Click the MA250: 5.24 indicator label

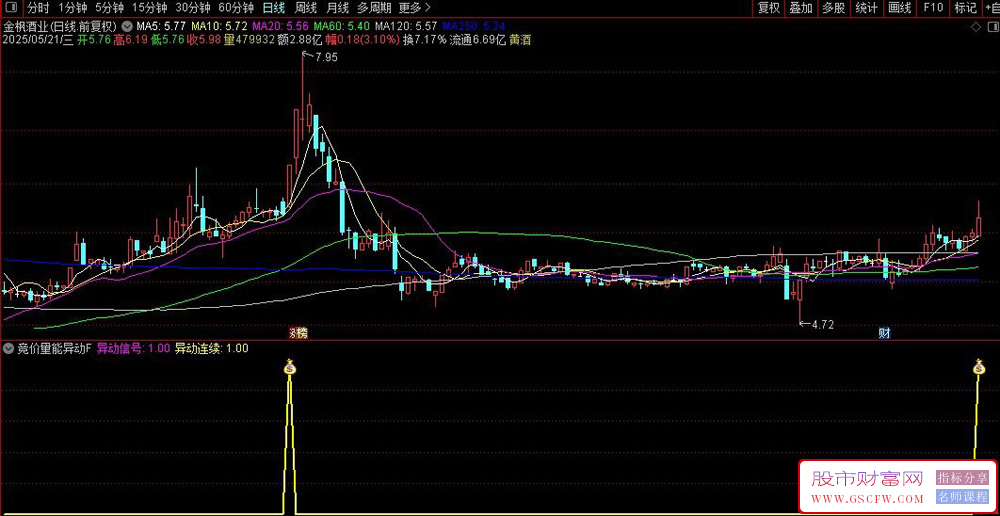coord(474,27)
